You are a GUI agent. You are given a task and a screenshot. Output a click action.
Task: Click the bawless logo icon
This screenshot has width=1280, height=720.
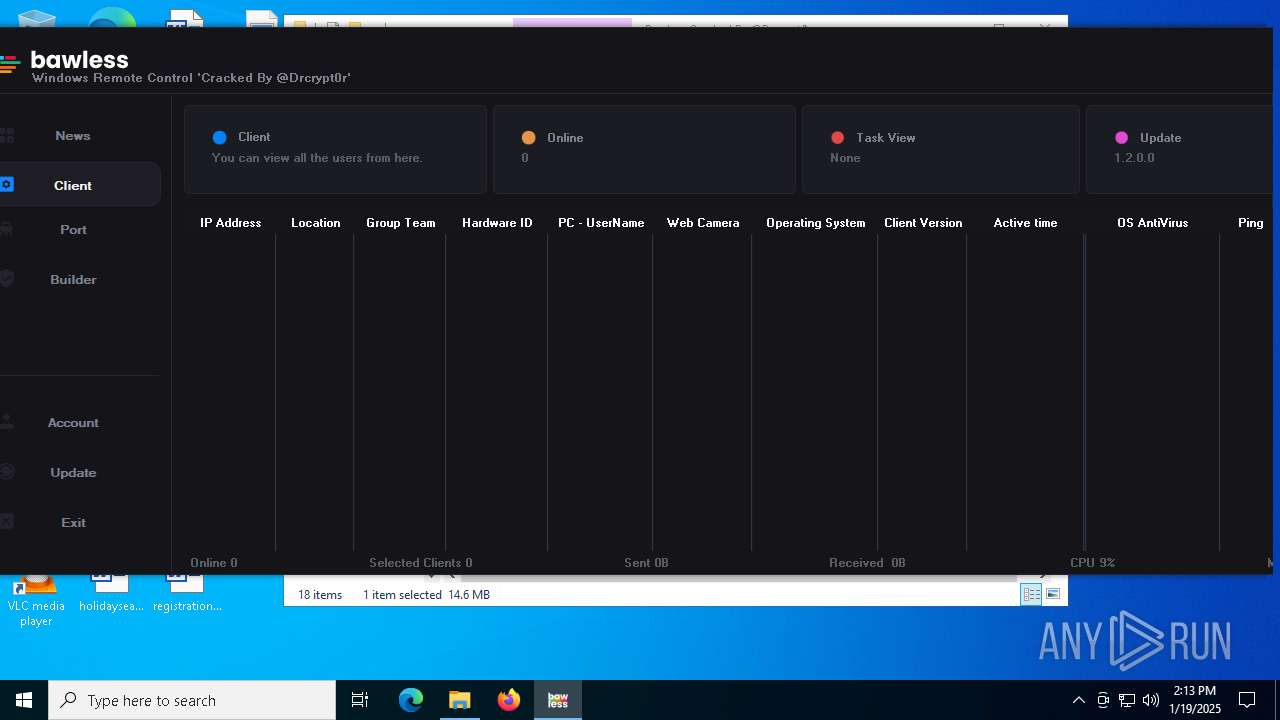[x=9, y=64]
